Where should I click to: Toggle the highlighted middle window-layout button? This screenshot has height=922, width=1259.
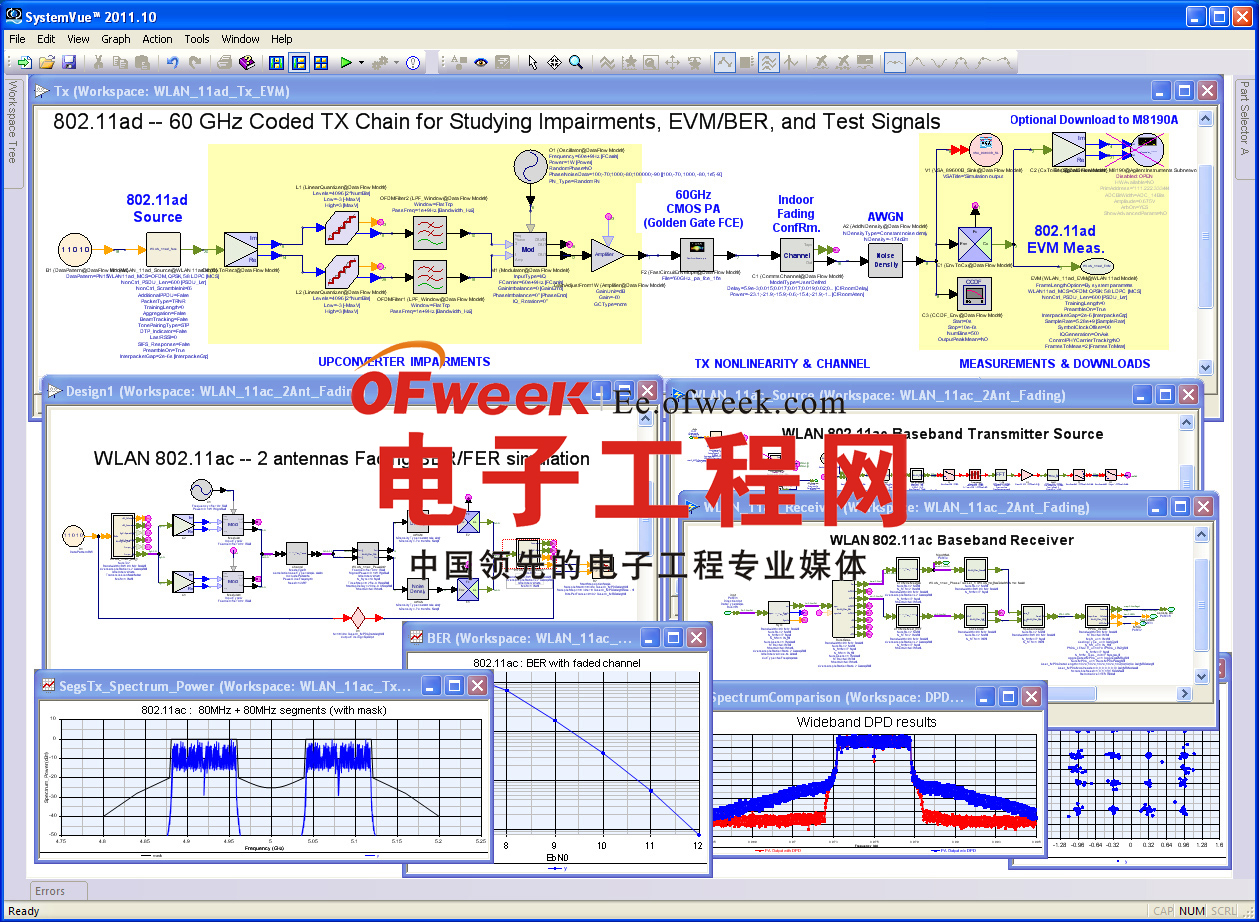(x=298, y=62)
